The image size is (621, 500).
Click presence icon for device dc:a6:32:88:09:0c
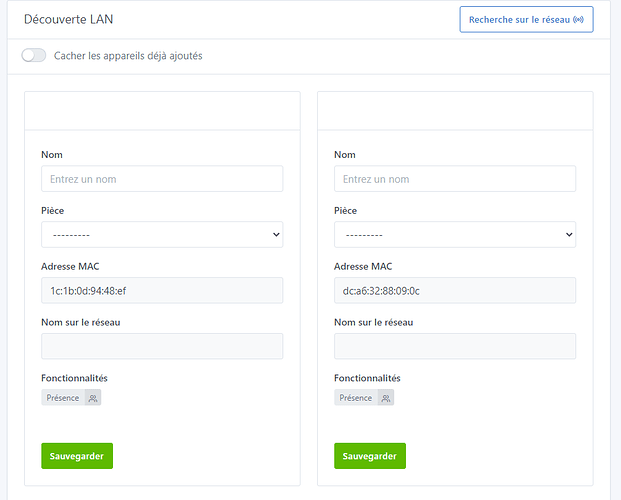386,398
